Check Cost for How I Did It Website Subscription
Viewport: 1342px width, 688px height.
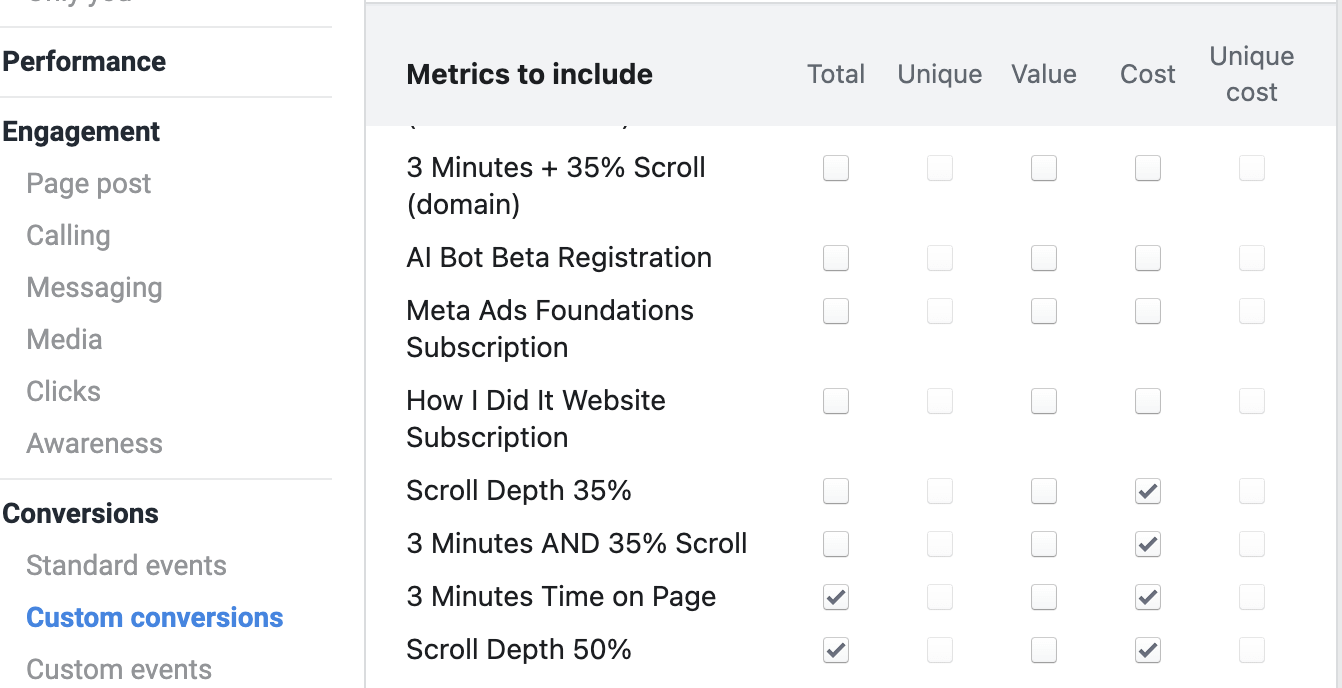tap(1148, 401)
